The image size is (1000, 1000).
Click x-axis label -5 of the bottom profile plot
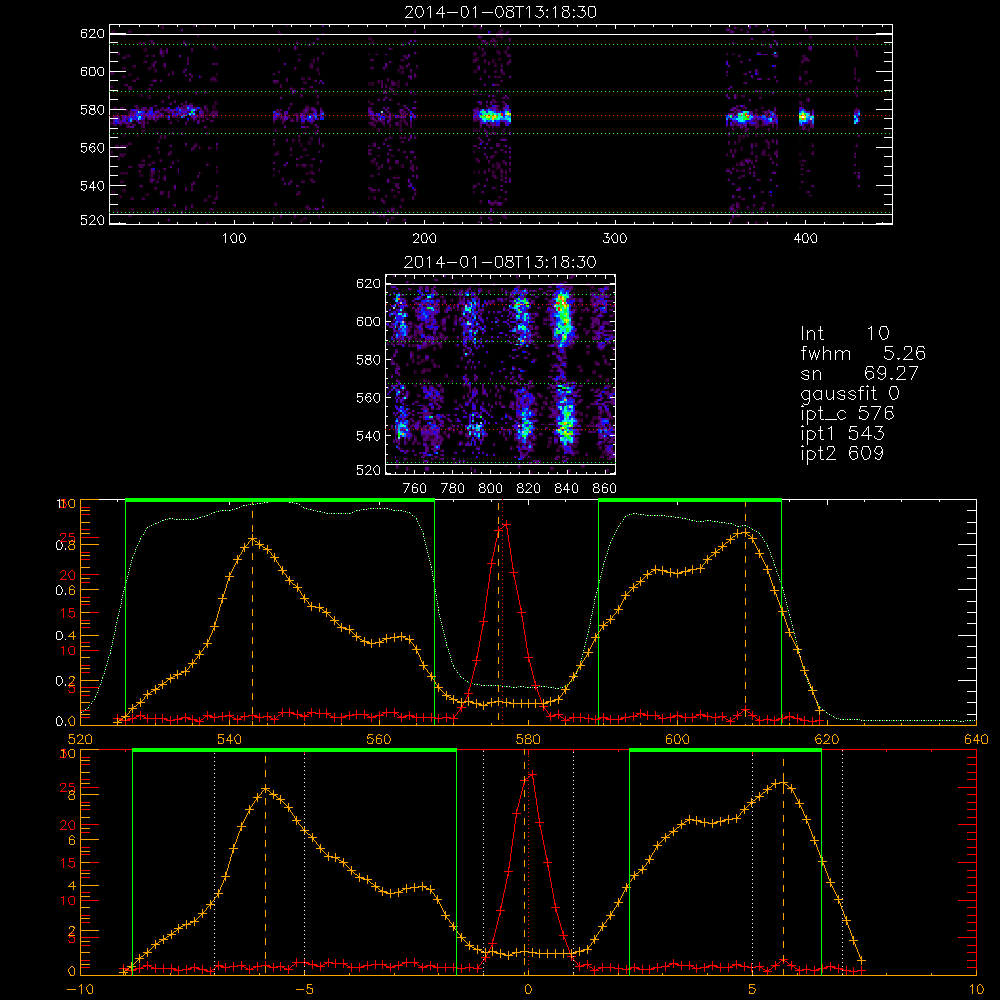tap(304, 990)
